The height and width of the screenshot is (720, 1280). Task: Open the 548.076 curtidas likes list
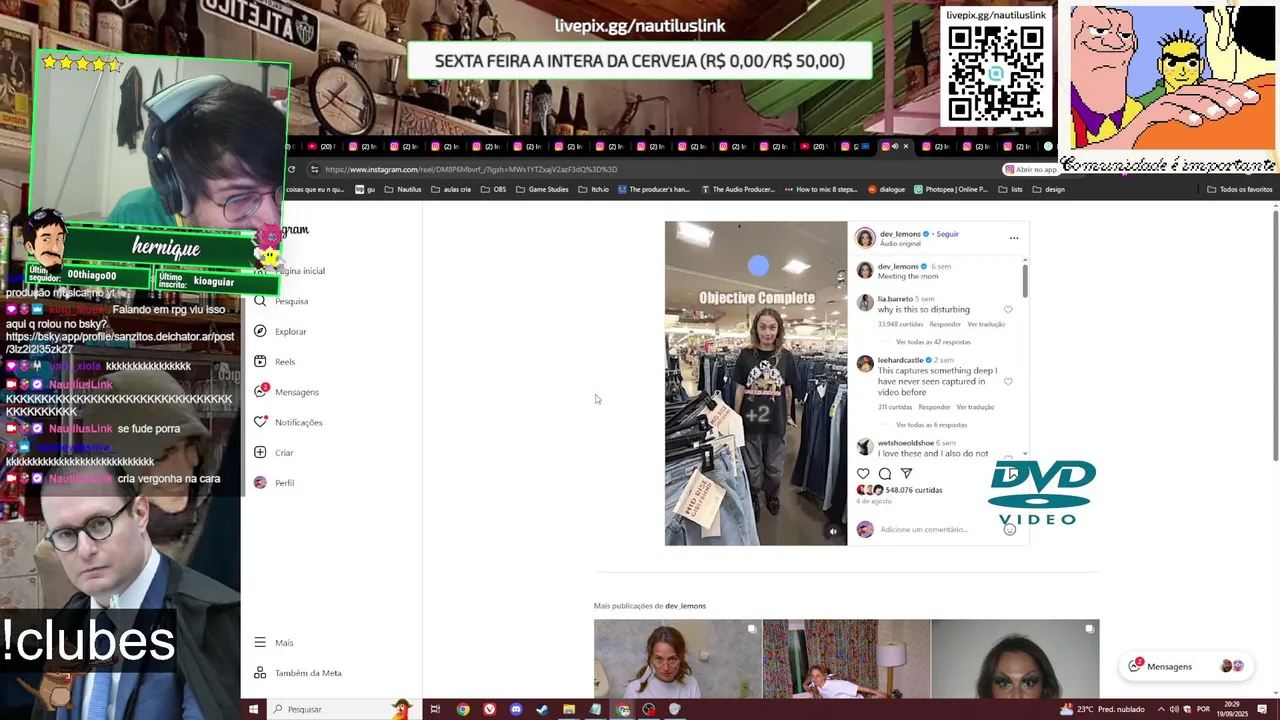point(914,490)
